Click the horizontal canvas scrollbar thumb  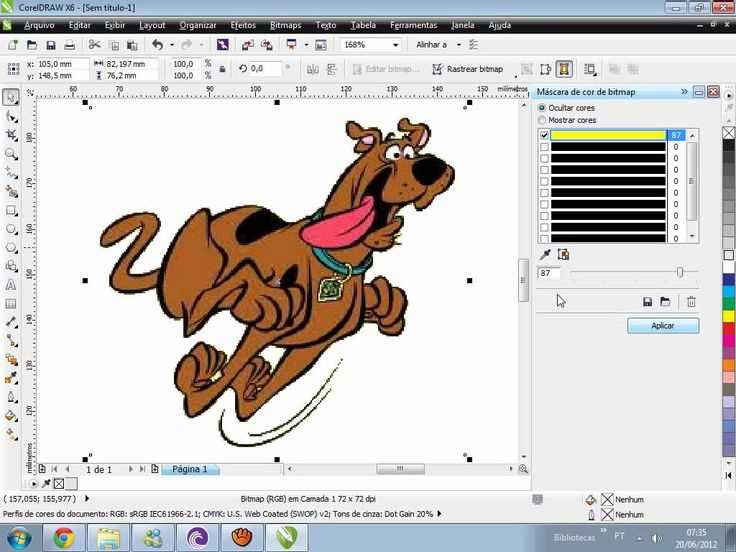point(400,469)
